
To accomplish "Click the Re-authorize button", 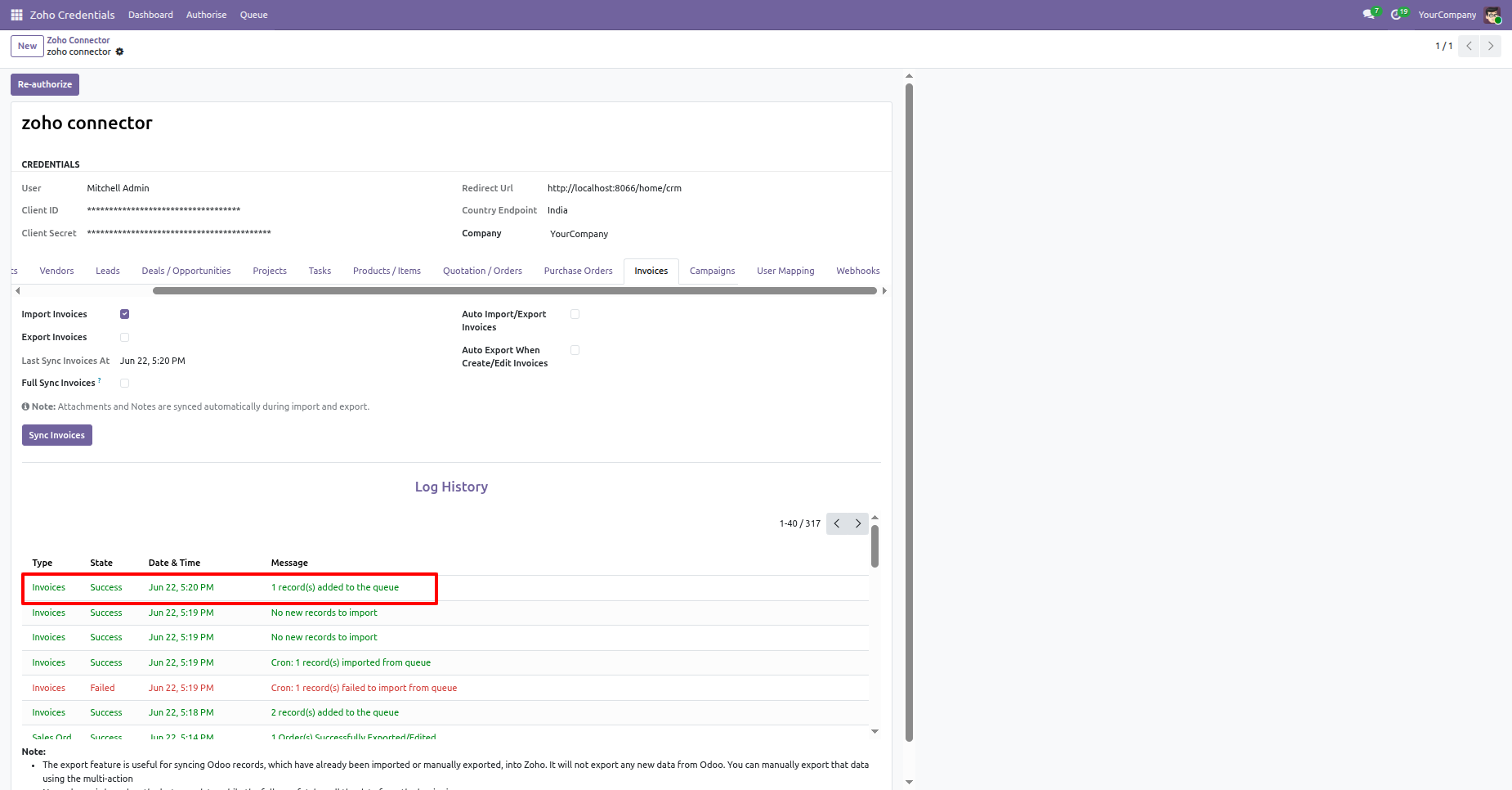I will [x=45, y=84].
